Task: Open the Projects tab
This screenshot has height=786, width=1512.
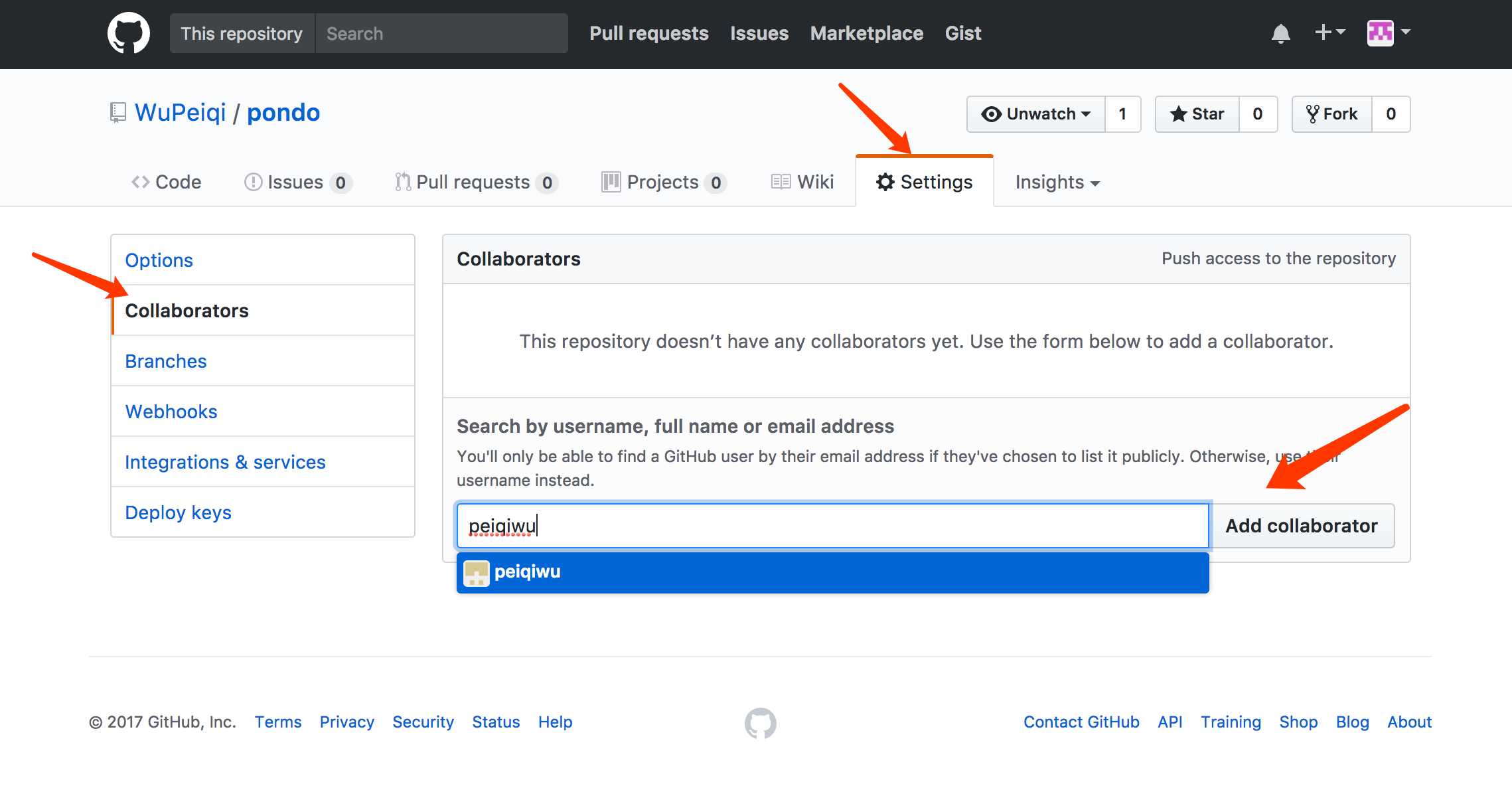Action: [x=662, y=182]
